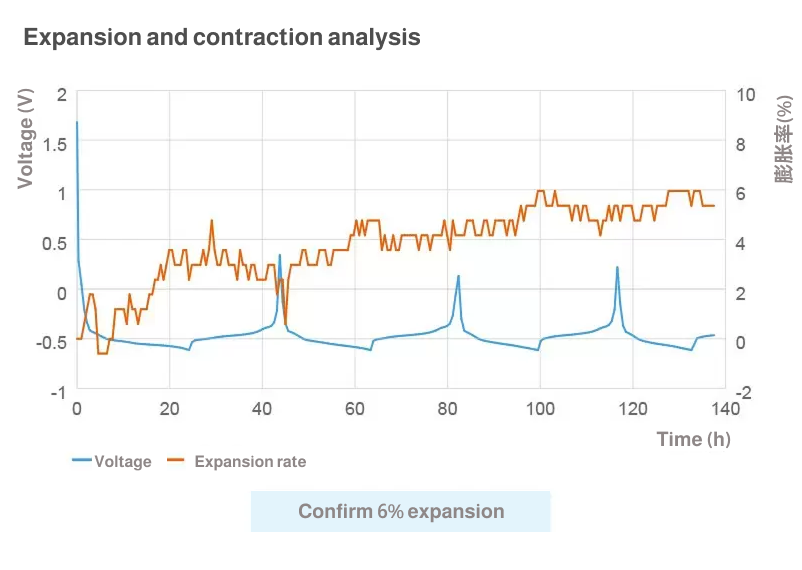Select the chart title Expansion and contraction analysis

point(222,38)
